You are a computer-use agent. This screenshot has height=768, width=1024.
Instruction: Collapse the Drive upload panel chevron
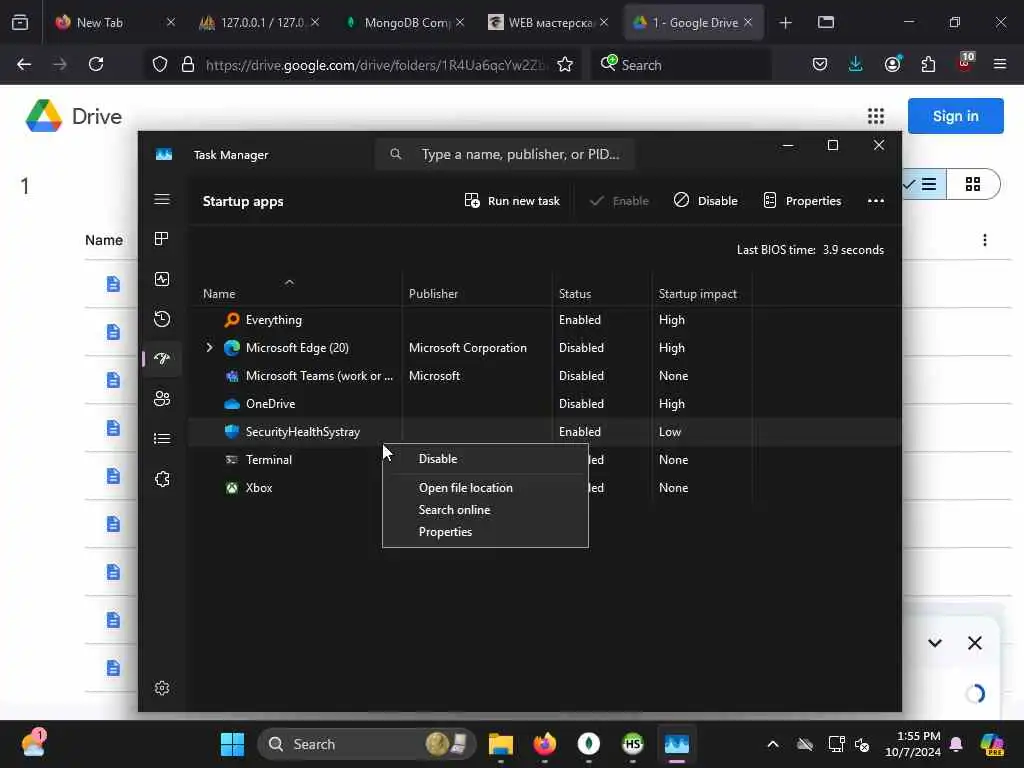pyautogui.click(x=935, y=643)
